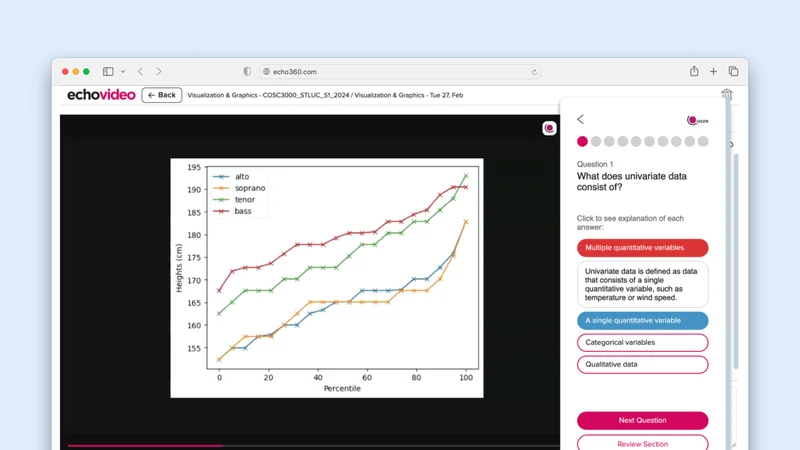Image resolution: width=800 pixels, height=450 pixels.
Task: Open a new Safari tab
Action: (x=713, y=72)
